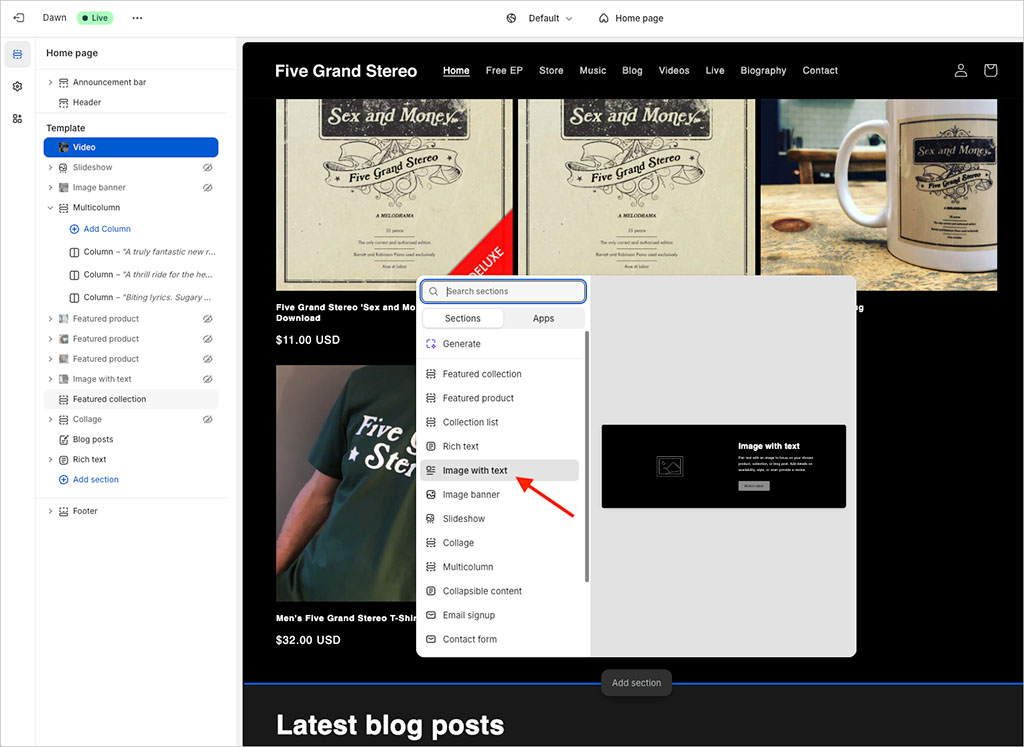
Task: Click the coffee mug product image
Action: point(878,195)
